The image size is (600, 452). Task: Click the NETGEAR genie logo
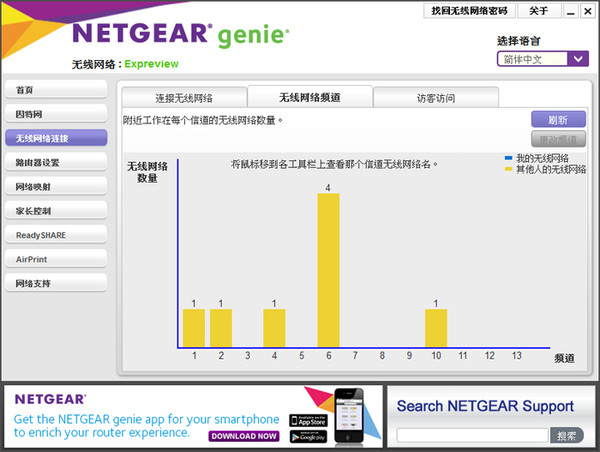pos(181,34)
